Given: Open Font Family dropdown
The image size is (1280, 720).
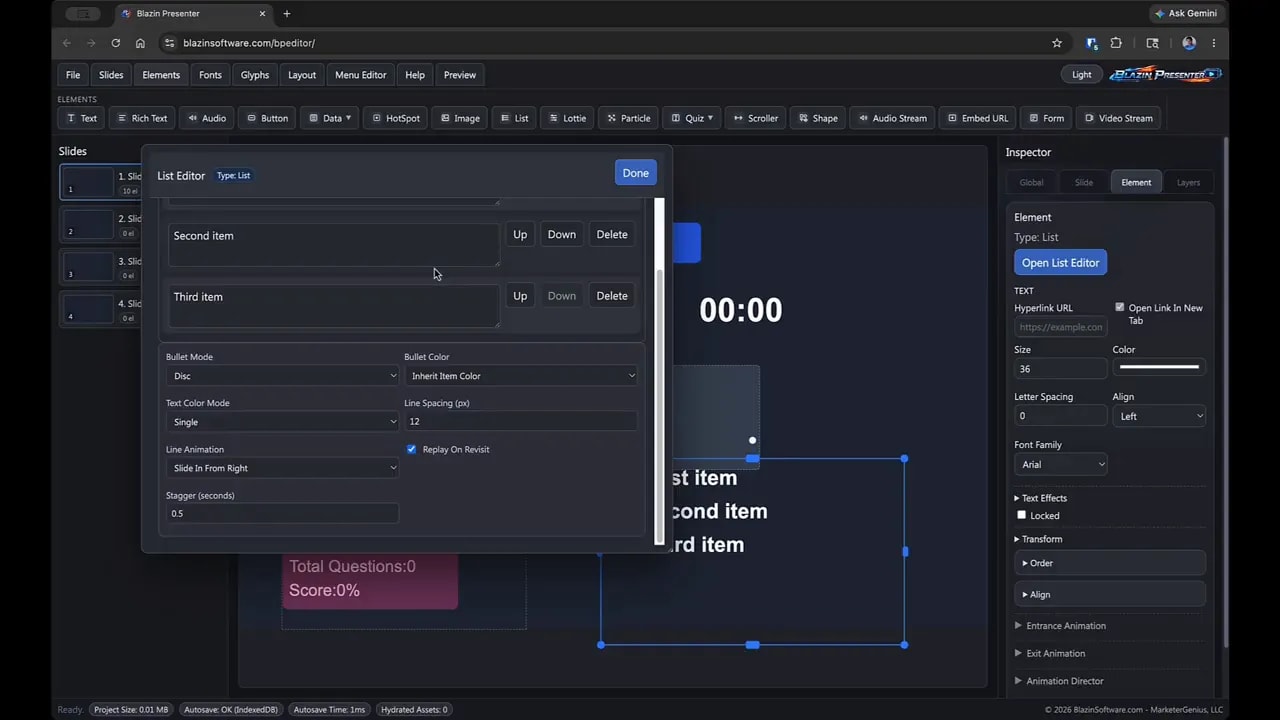Looking at the screenshot, I should 1061,464.
